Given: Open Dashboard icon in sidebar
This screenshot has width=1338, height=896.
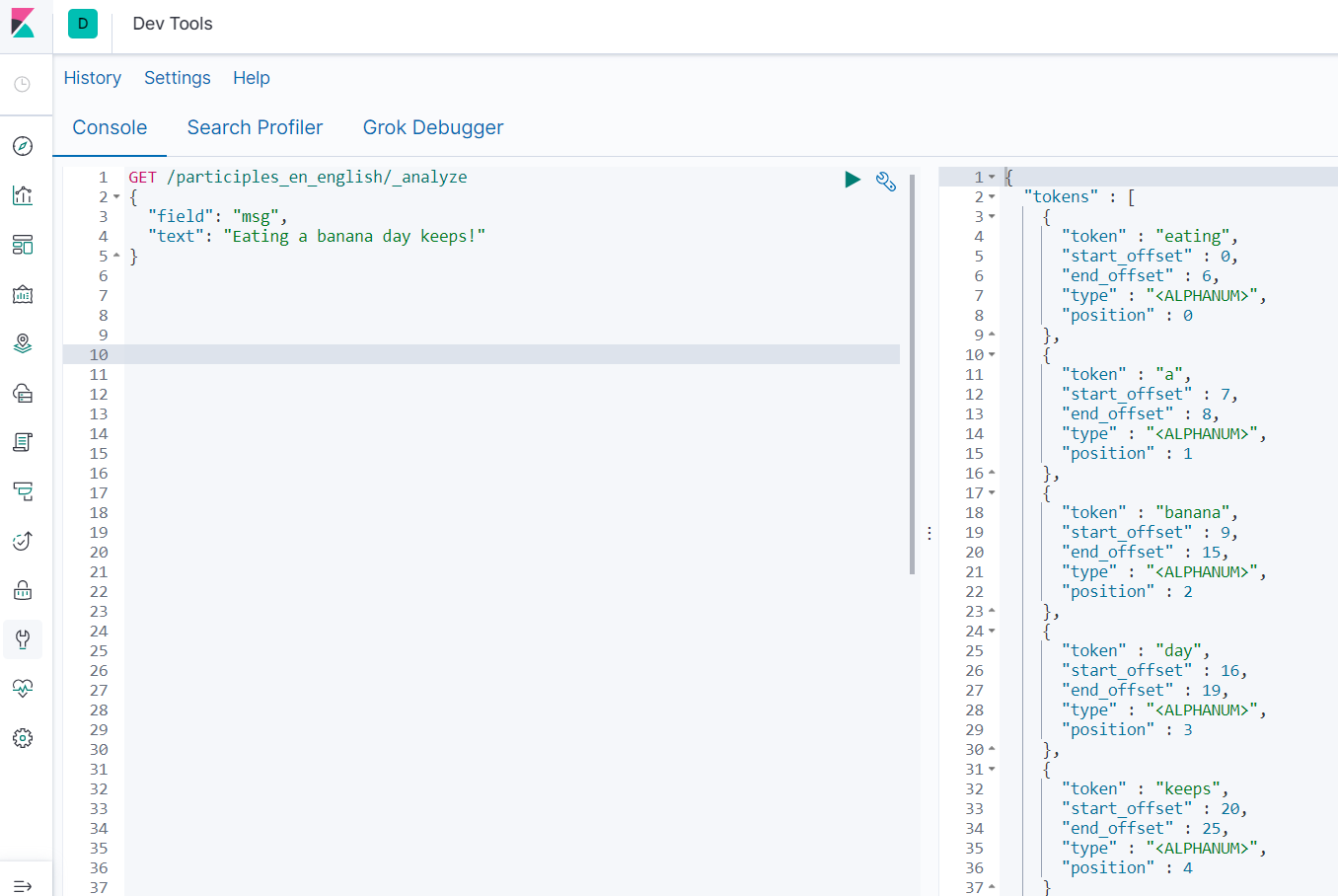Looking at the screenshot, I should pyautogui.click(x=23, y=245).
